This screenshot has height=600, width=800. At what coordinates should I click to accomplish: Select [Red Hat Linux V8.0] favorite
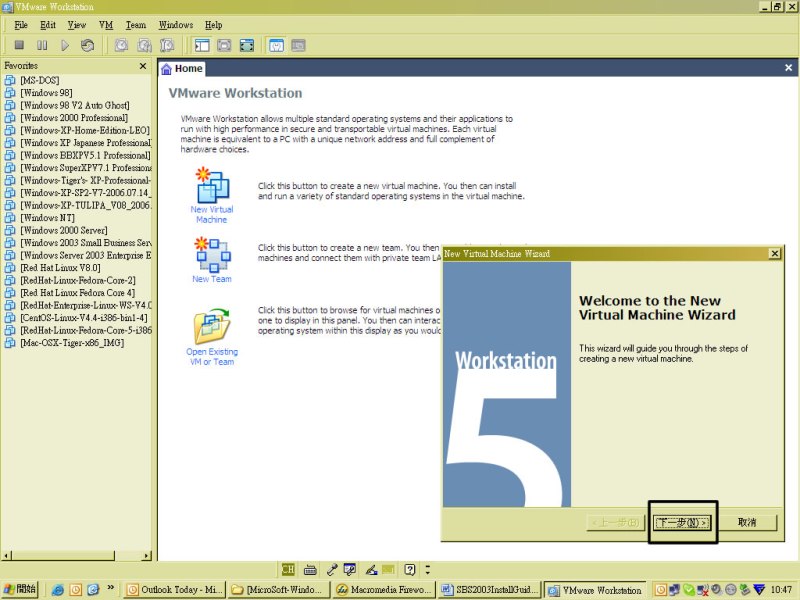pos(60,268)
